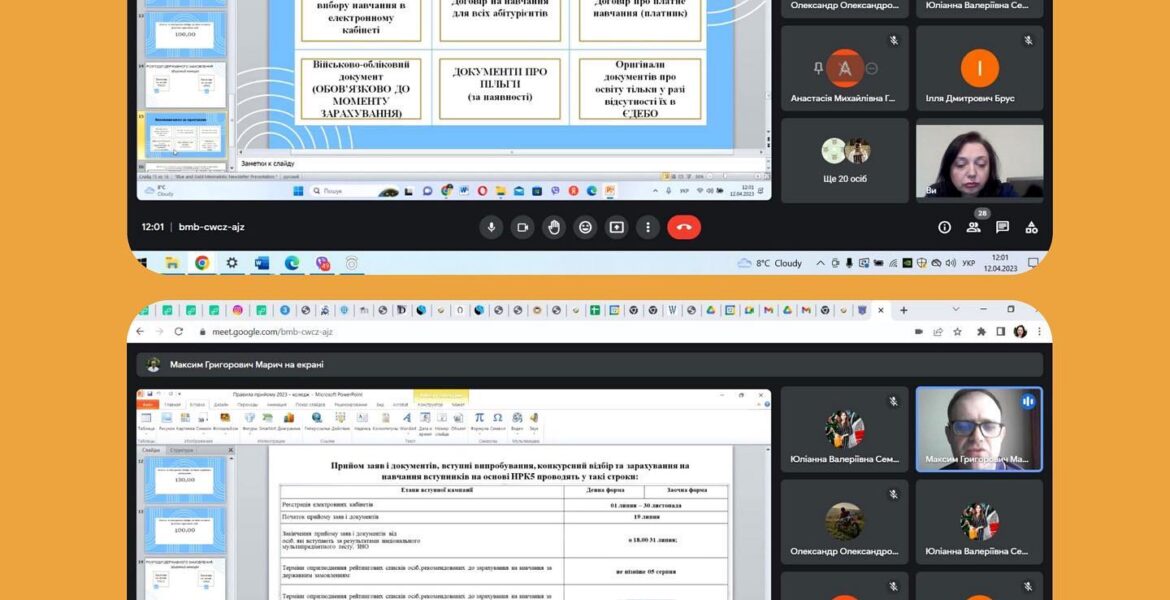This screenshot has width=1170, height=600.
Task: Open chat with everyone icon
Action: click(x=1002, y=227)
